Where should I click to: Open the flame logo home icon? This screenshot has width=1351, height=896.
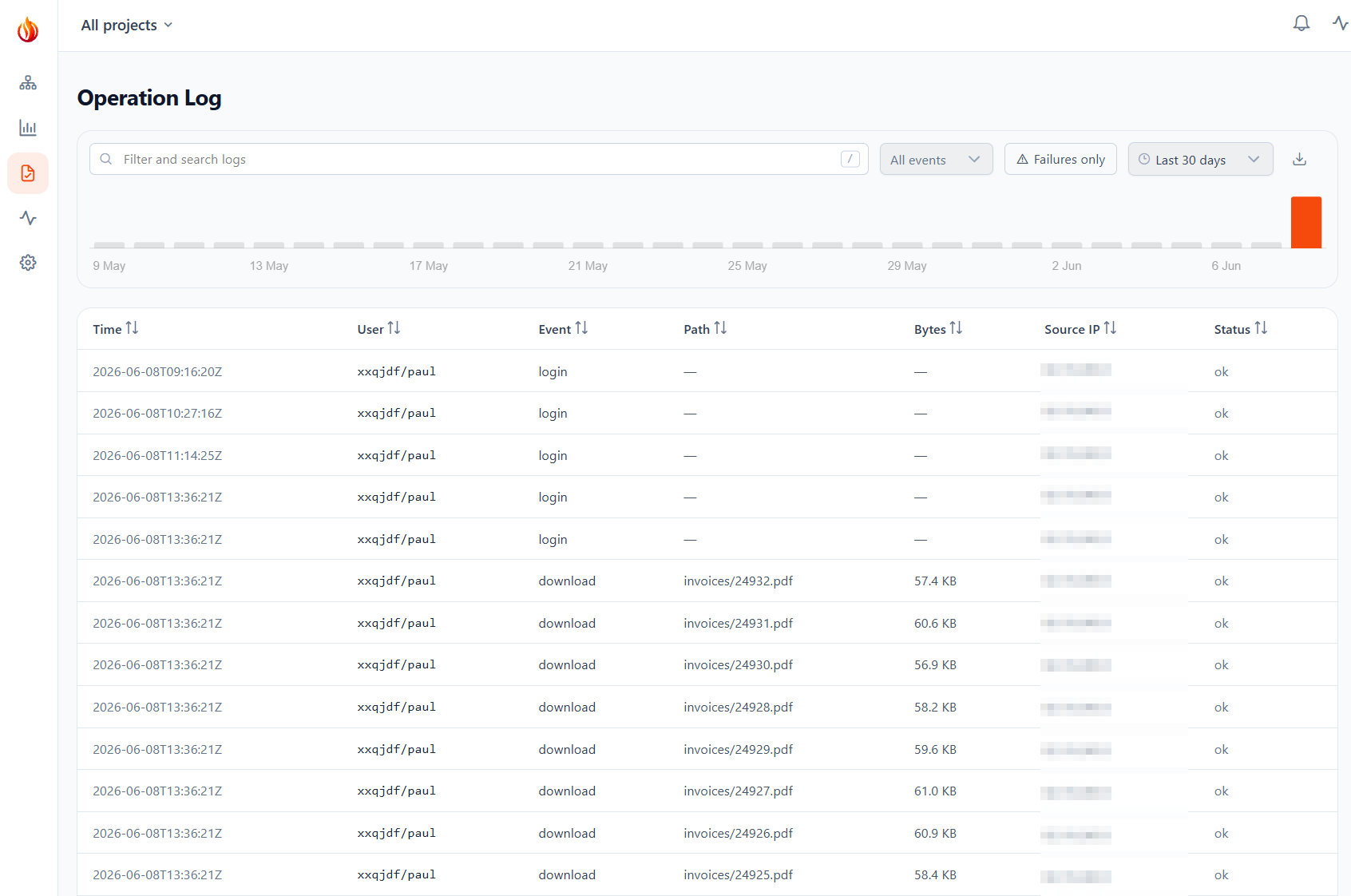click(28, 30)
